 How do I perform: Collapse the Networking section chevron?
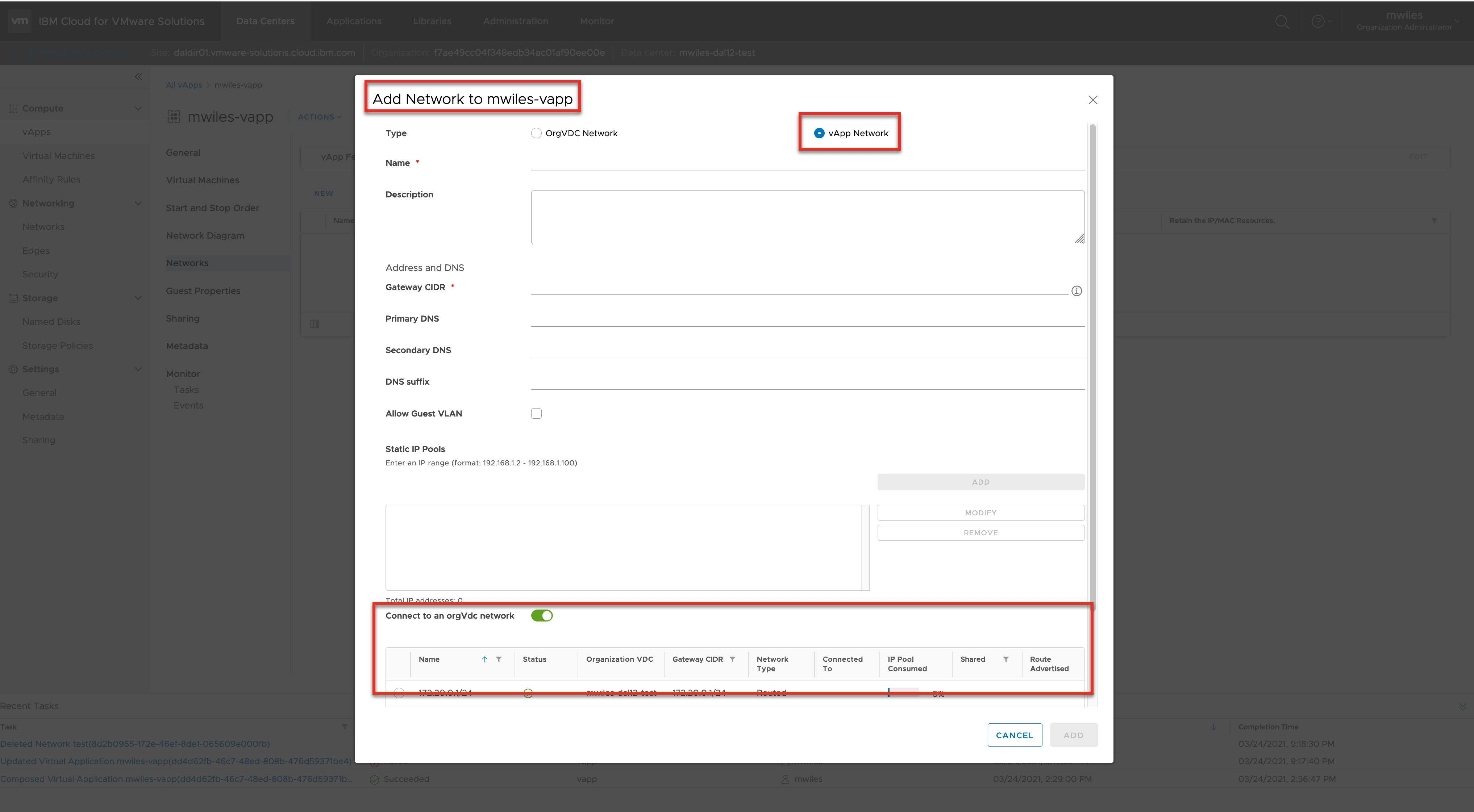138,204
